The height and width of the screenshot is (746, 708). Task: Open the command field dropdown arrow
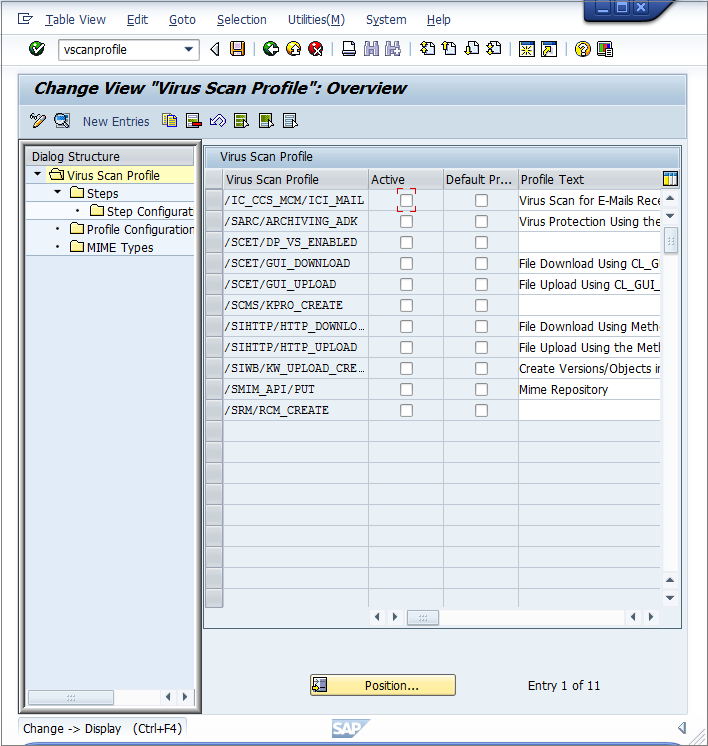189,49
